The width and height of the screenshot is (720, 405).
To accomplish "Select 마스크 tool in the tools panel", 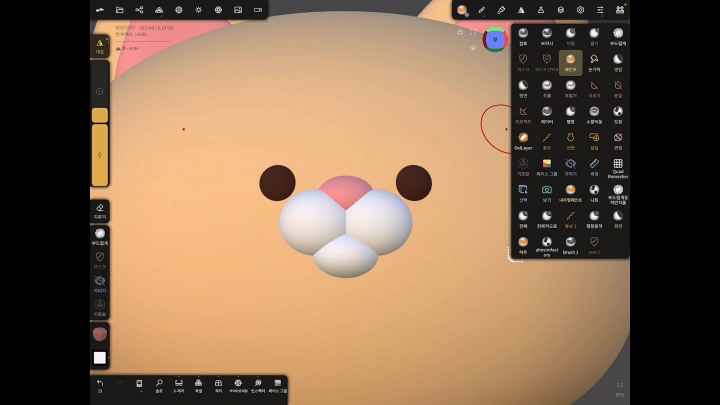I will click(523, 62).
